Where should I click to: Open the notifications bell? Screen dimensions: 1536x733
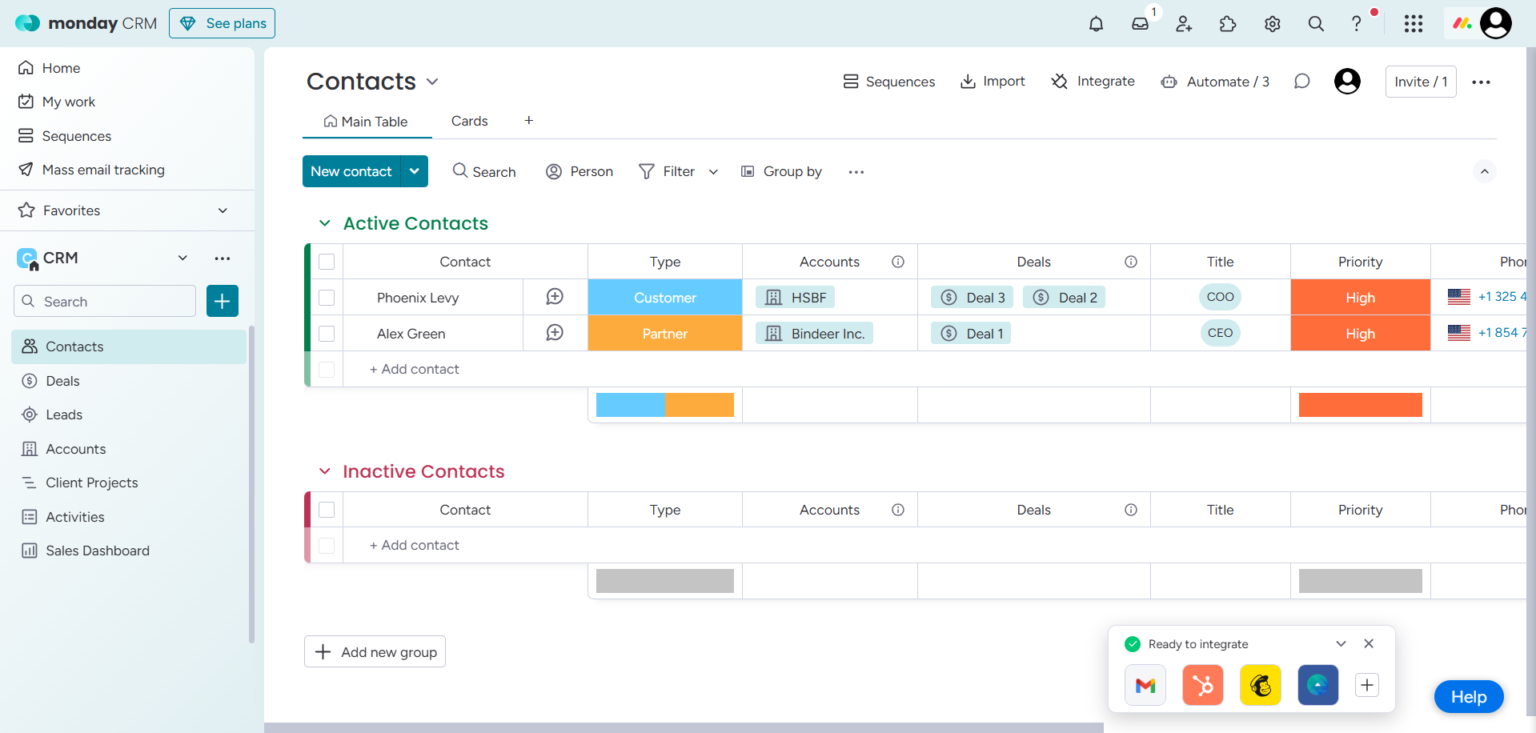1095,22
